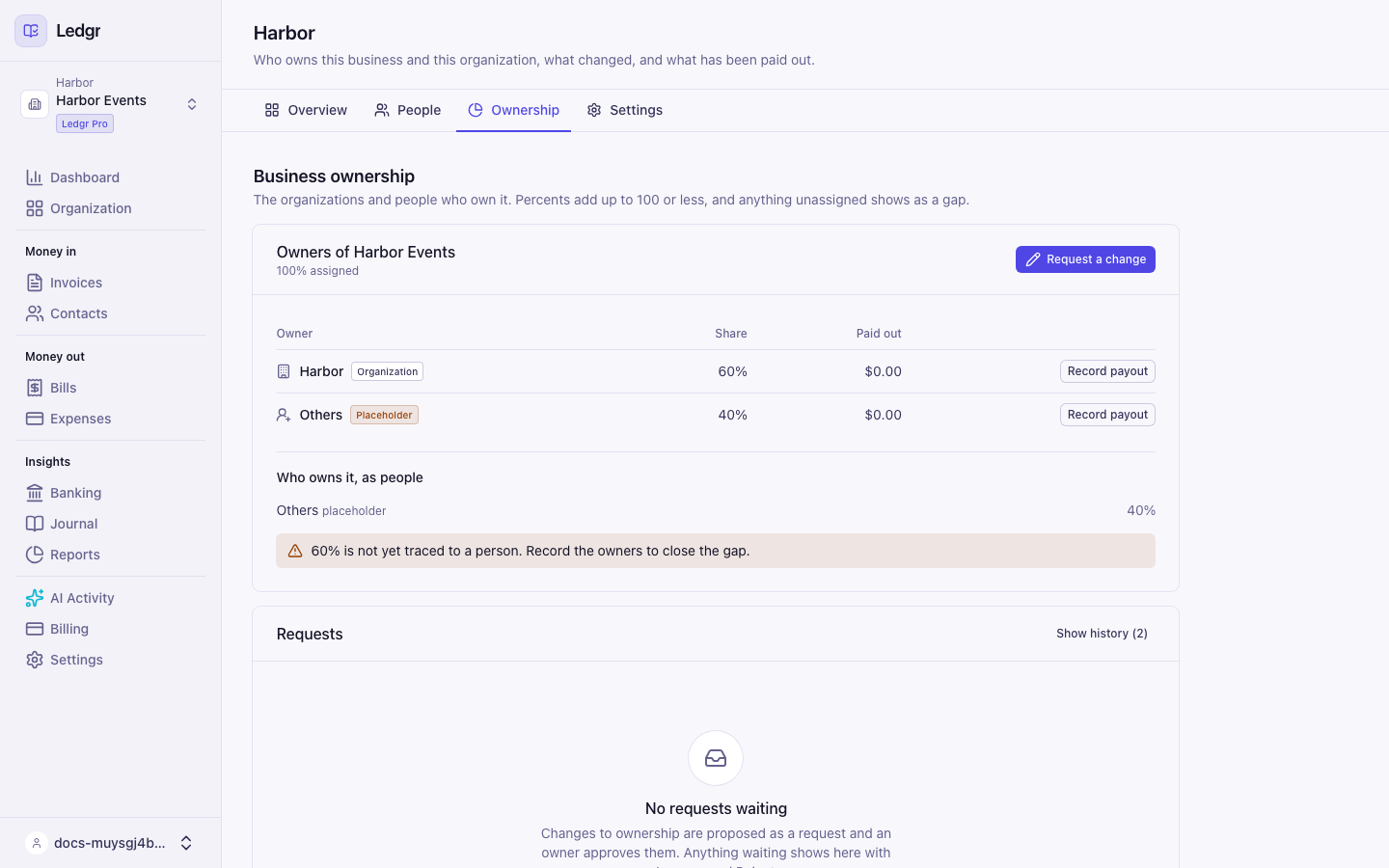1389x868 pixels.
Task: Open sidebar Settings gear icon
Action: pos(35,660)
